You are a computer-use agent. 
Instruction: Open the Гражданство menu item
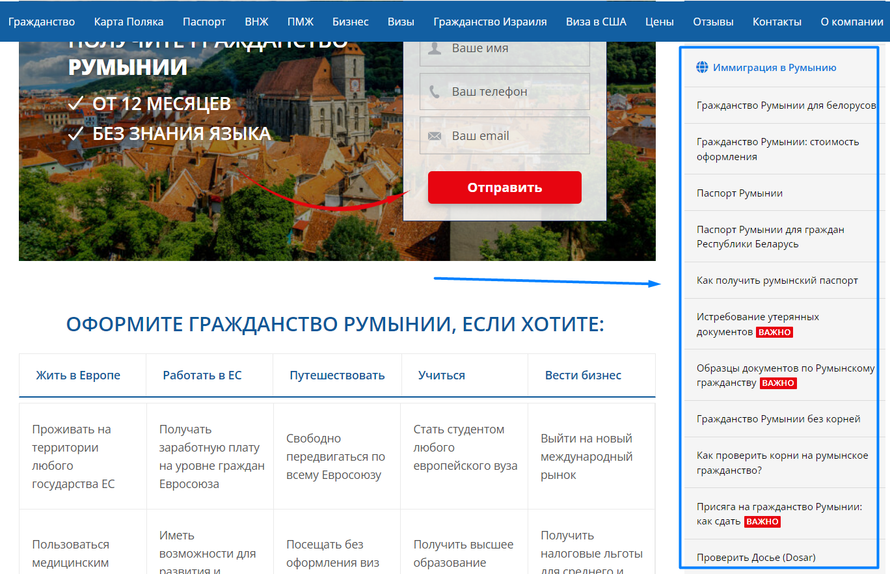[41, 22]
